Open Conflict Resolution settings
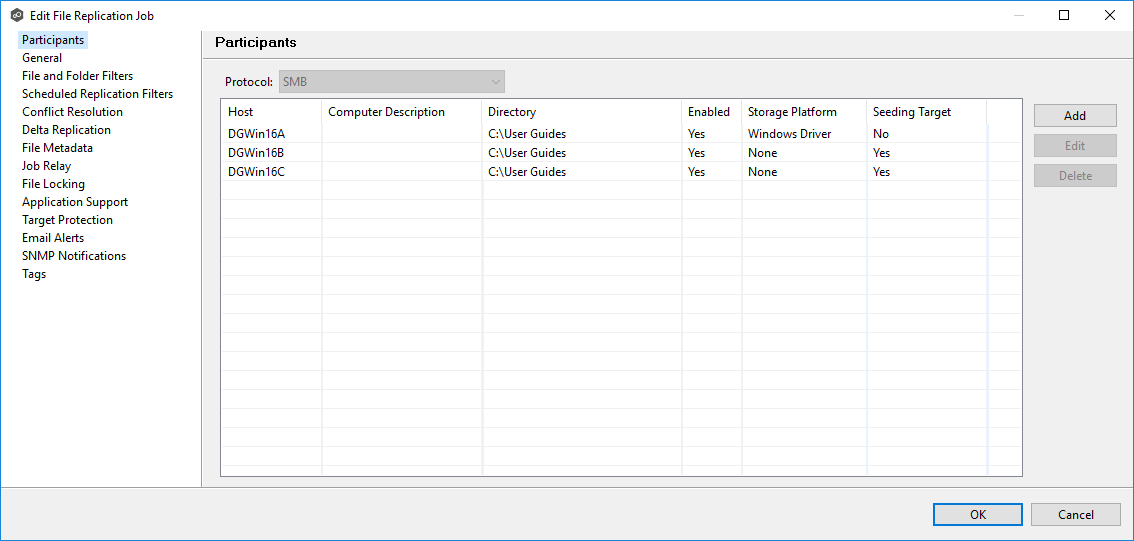 [72, 112]
